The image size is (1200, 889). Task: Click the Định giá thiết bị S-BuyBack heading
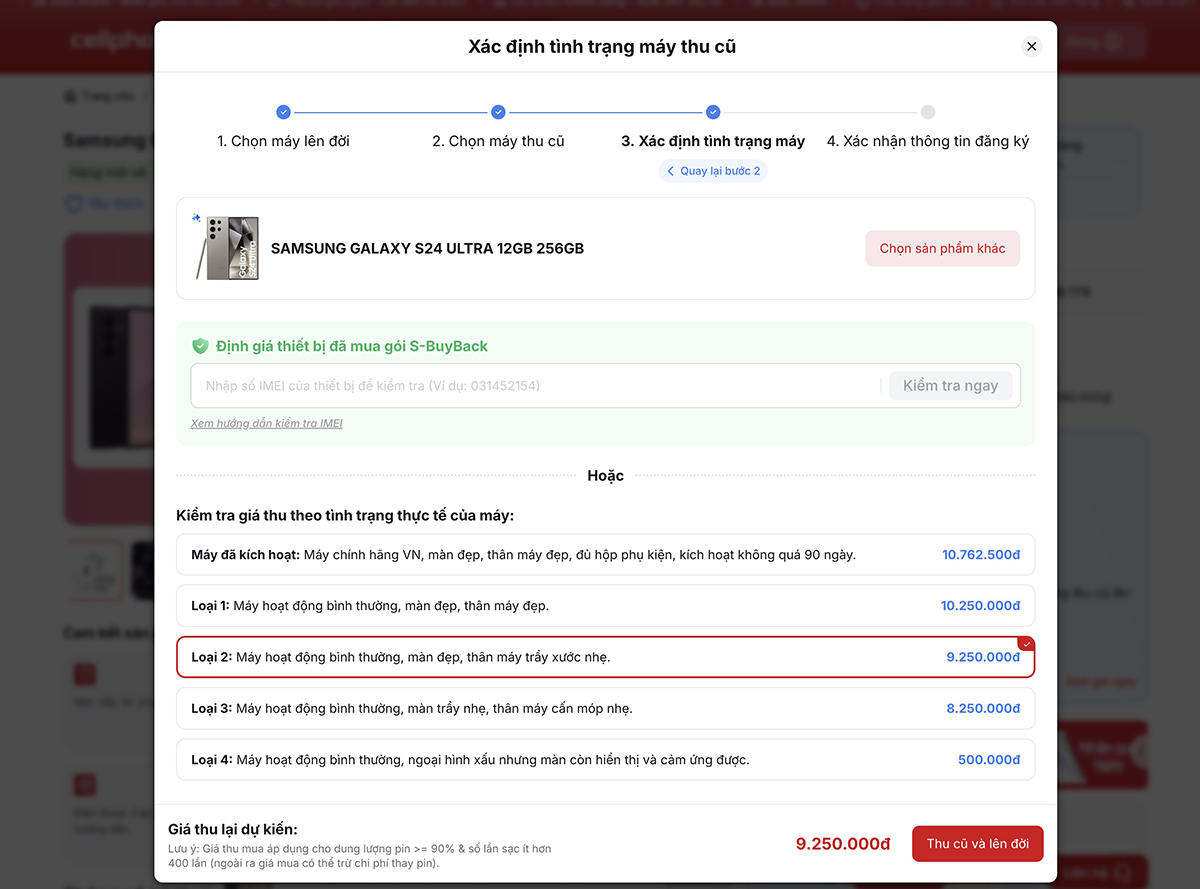pyautogui.click(x=352, y=346)
